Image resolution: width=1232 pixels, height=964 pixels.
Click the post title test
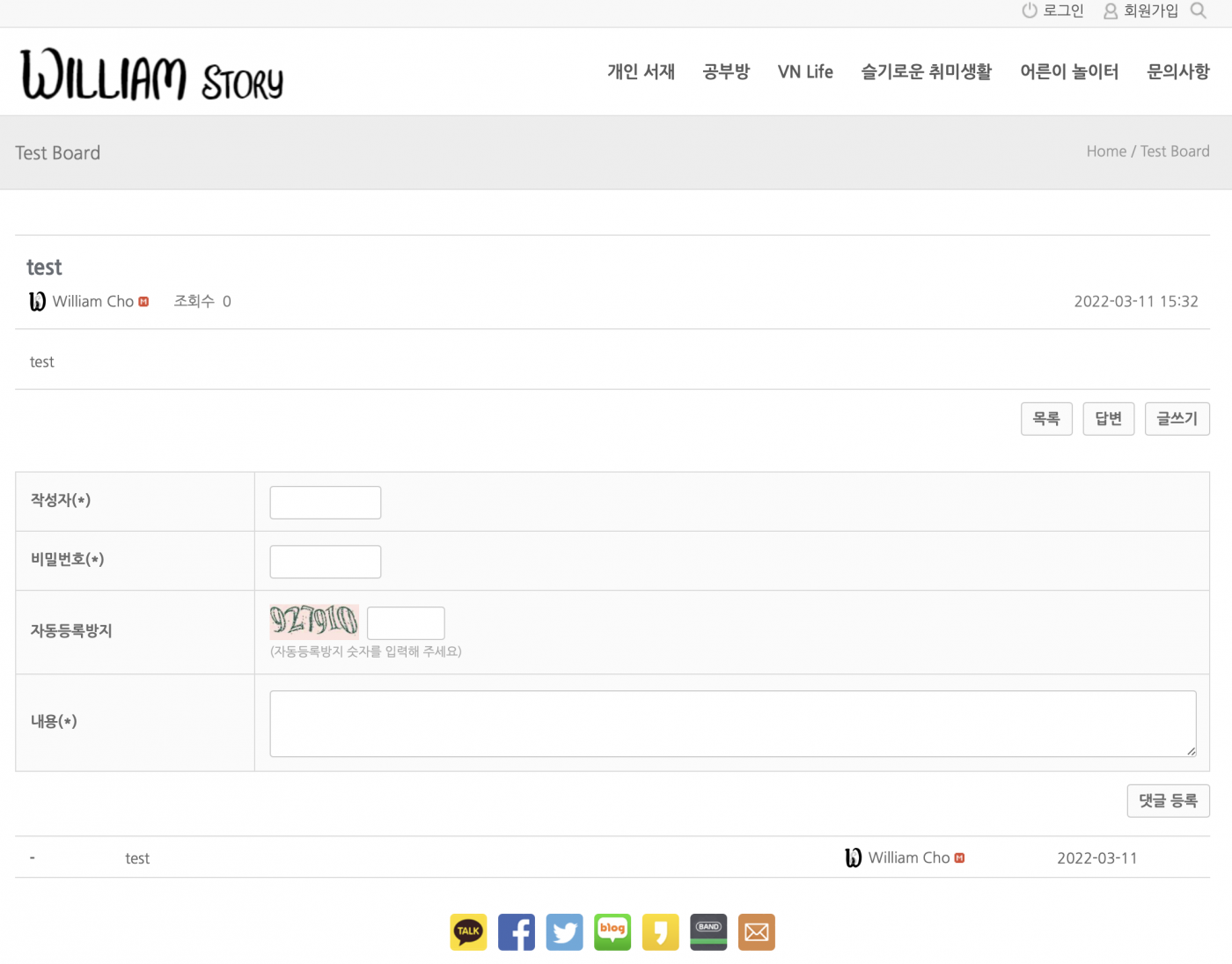pos(44,268)
